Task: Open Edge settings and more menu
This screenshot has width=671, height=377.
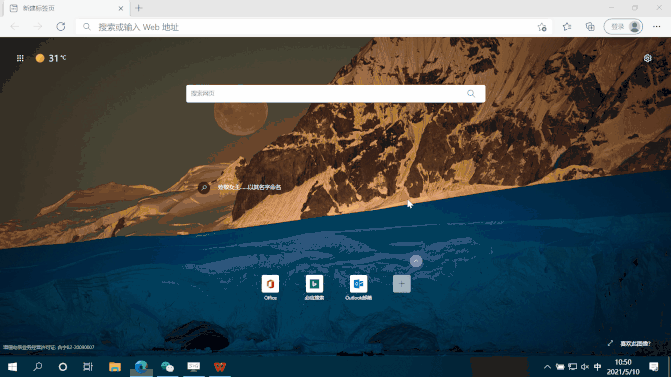Action: (656, 27)
